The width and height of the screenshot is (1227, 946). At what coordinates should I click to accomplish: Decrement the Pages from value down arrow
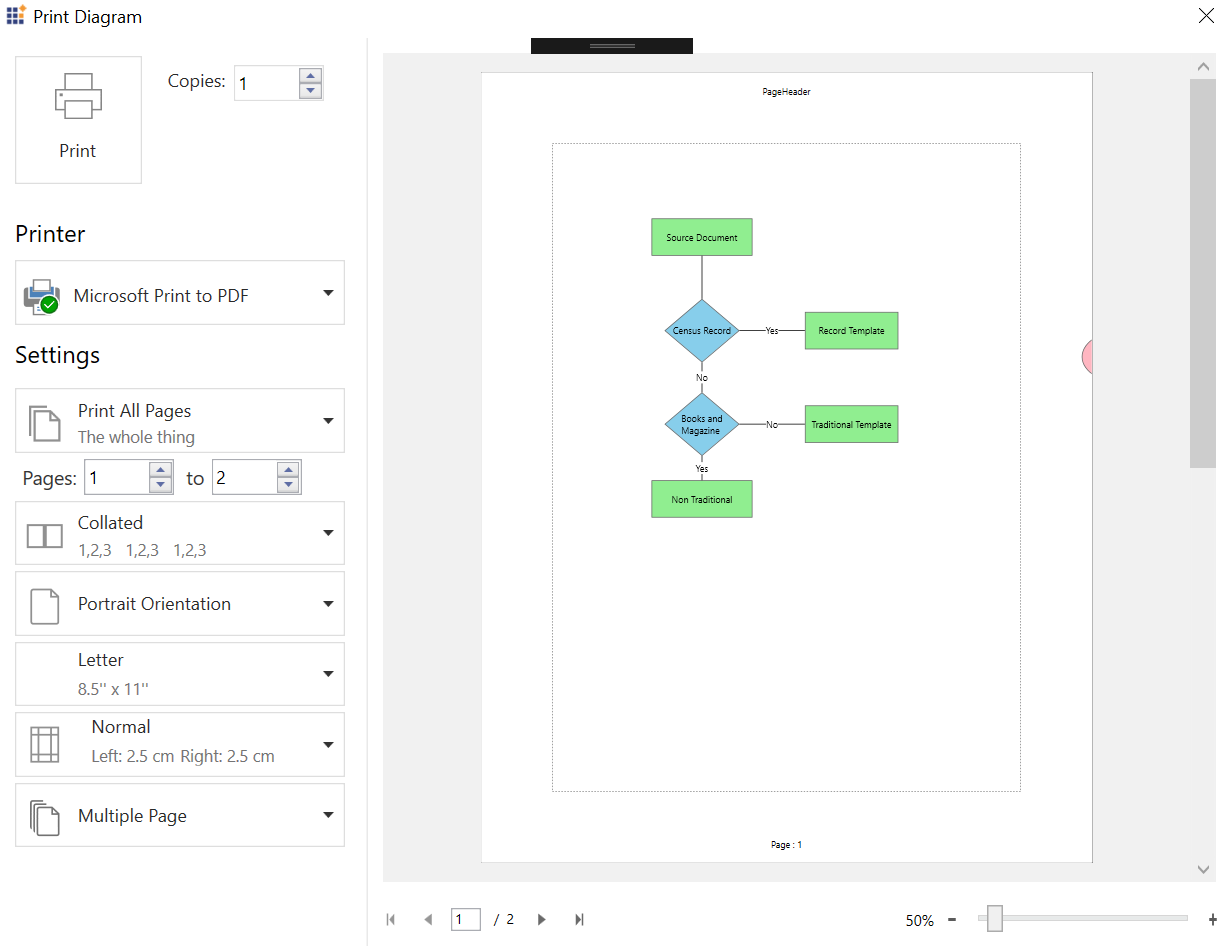click(x=161, y=485)
